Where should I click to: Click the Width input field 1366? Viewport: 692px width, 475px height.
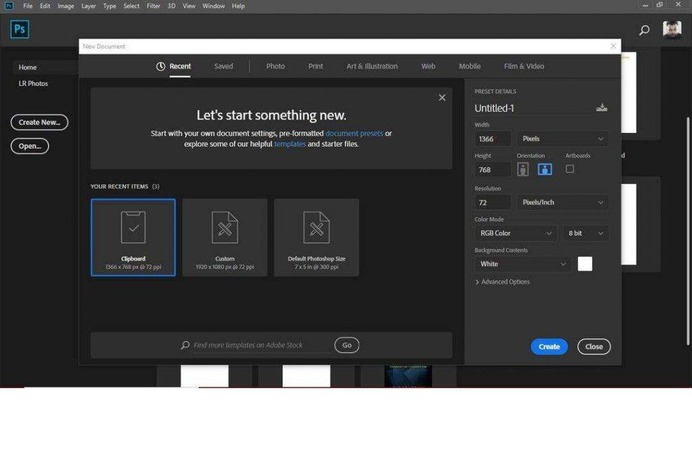pos(493,139)
